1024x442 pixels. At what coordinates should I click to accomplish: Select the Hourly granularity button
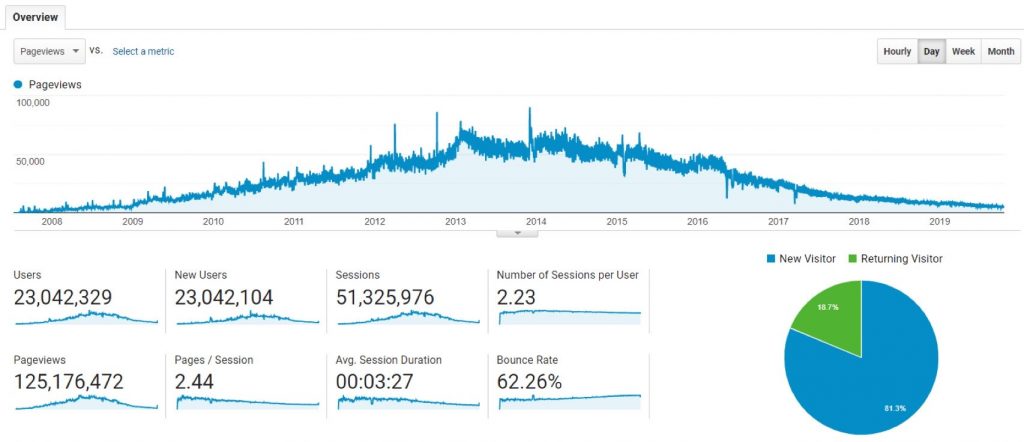tap(897, 52)
